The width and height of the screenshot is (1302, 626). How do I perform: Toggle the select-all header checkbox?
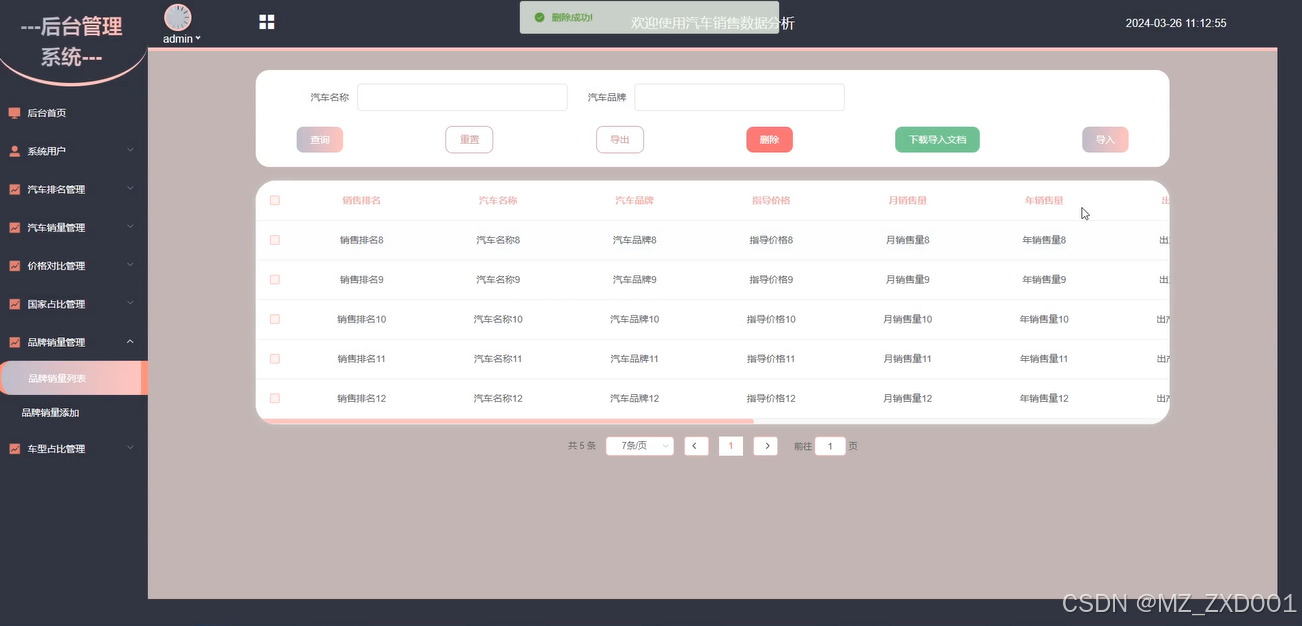pos(275,200)
